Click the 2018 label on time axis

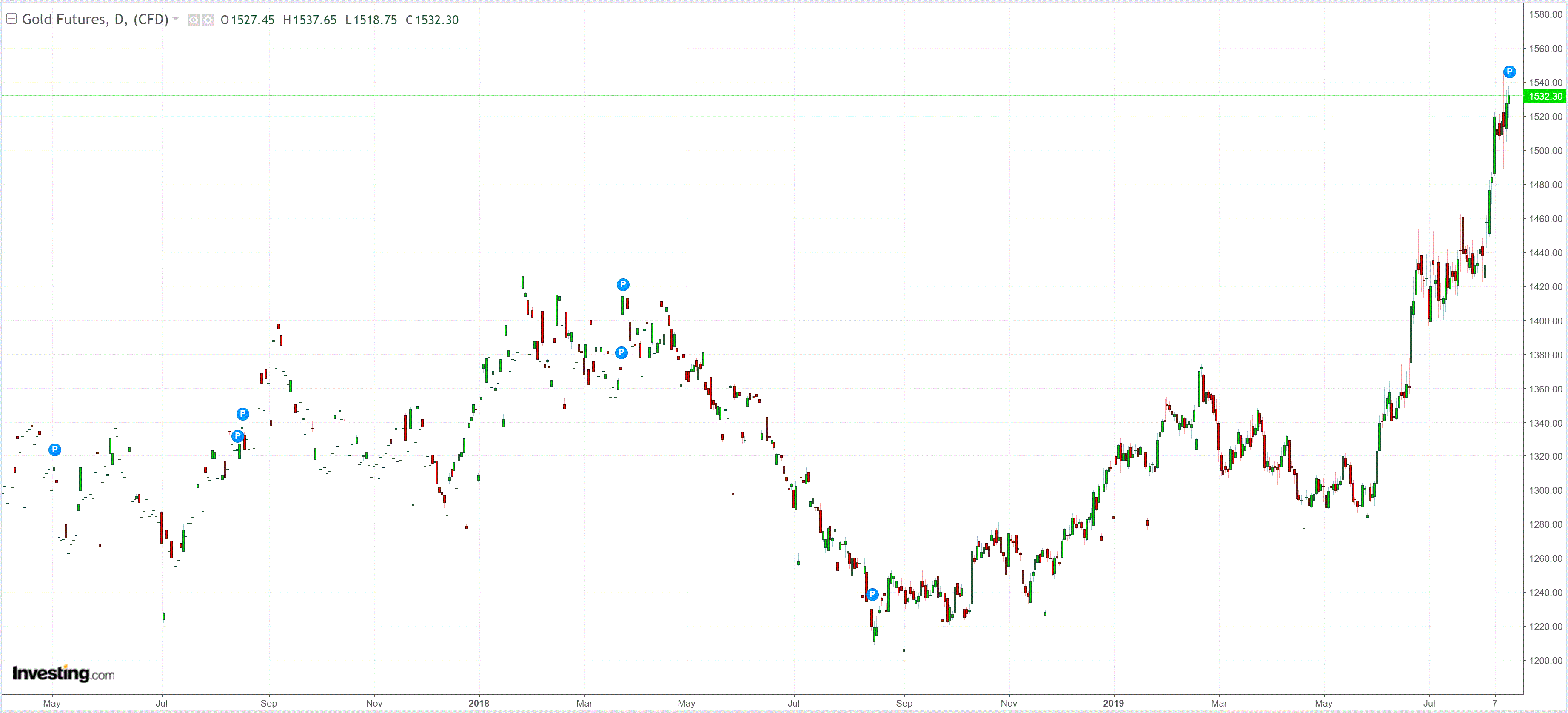(479, 703)
